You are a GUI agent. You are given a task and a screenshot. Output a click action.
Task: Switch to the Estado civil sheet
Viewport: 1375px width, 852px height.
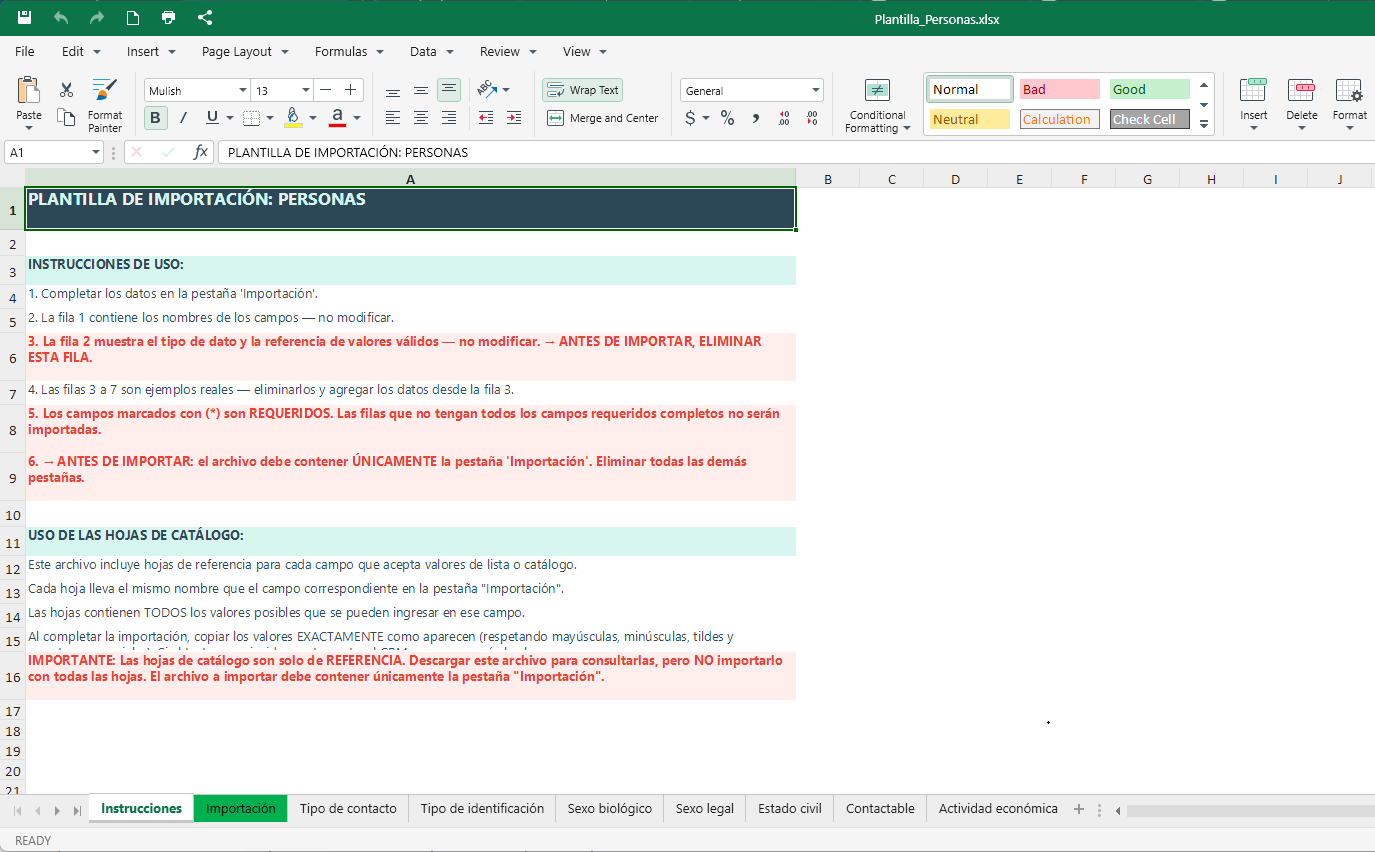coord(790,808)
